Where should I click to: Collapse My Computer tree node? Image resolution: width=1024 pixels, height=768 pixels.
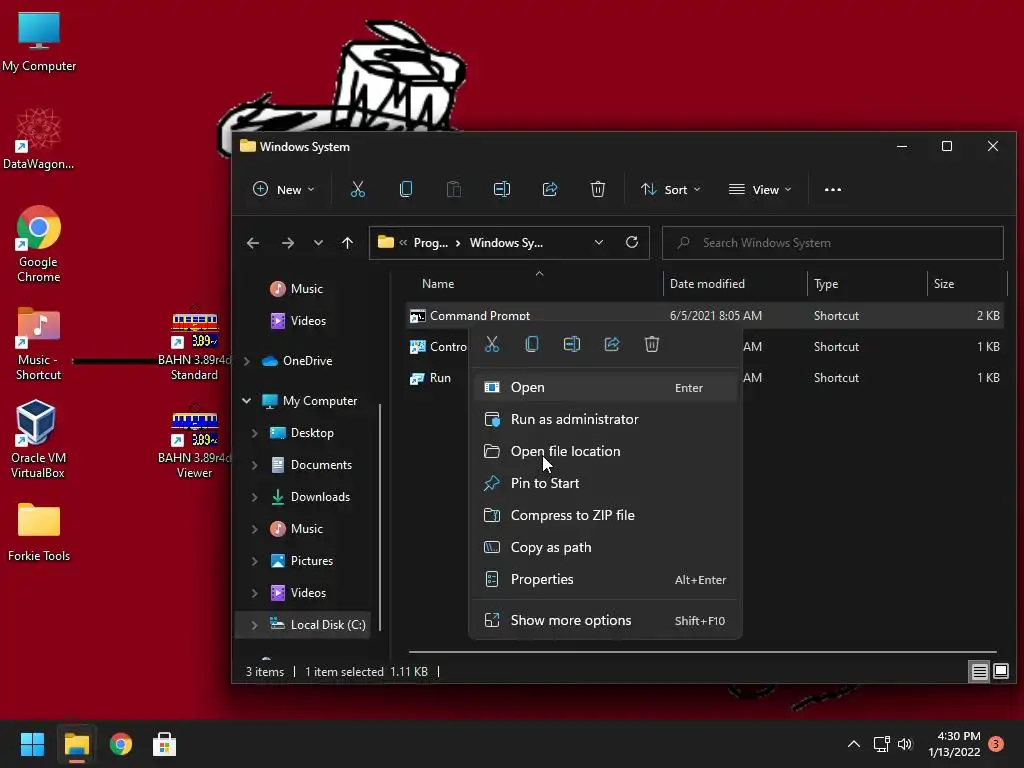pyautogui.click(x=246, y=401)
